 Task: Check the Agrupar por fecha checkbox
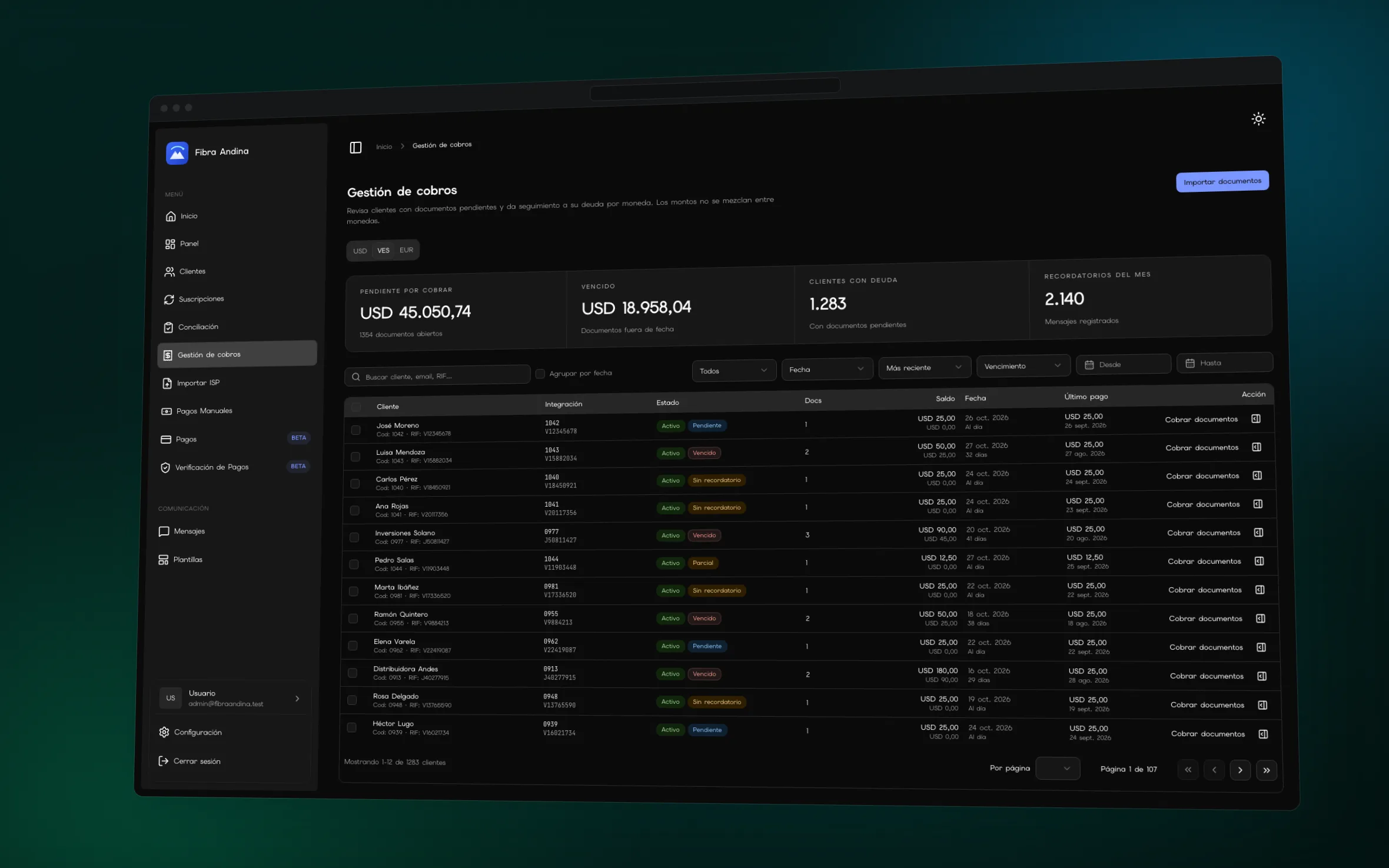(x=540, y=374)
